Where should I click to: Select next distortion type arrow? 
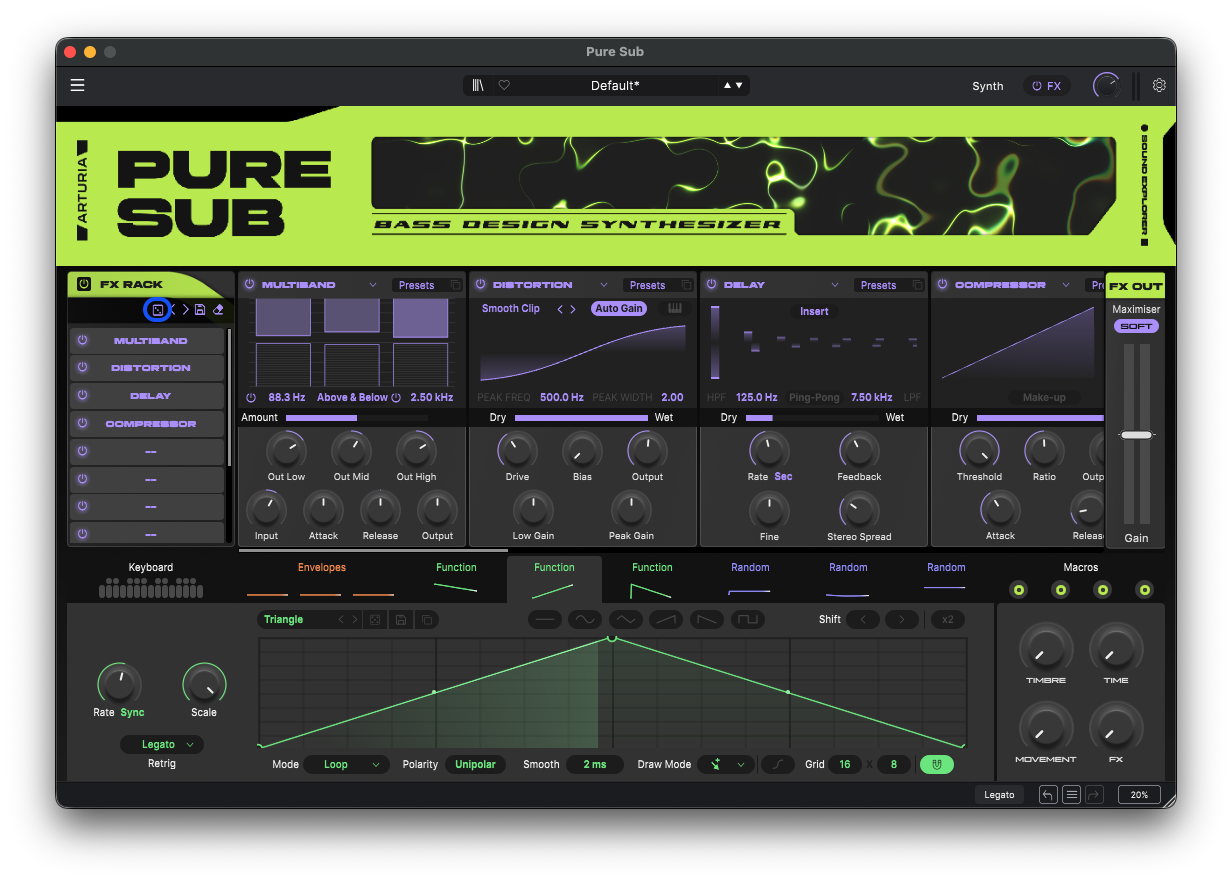click(573, 309)
